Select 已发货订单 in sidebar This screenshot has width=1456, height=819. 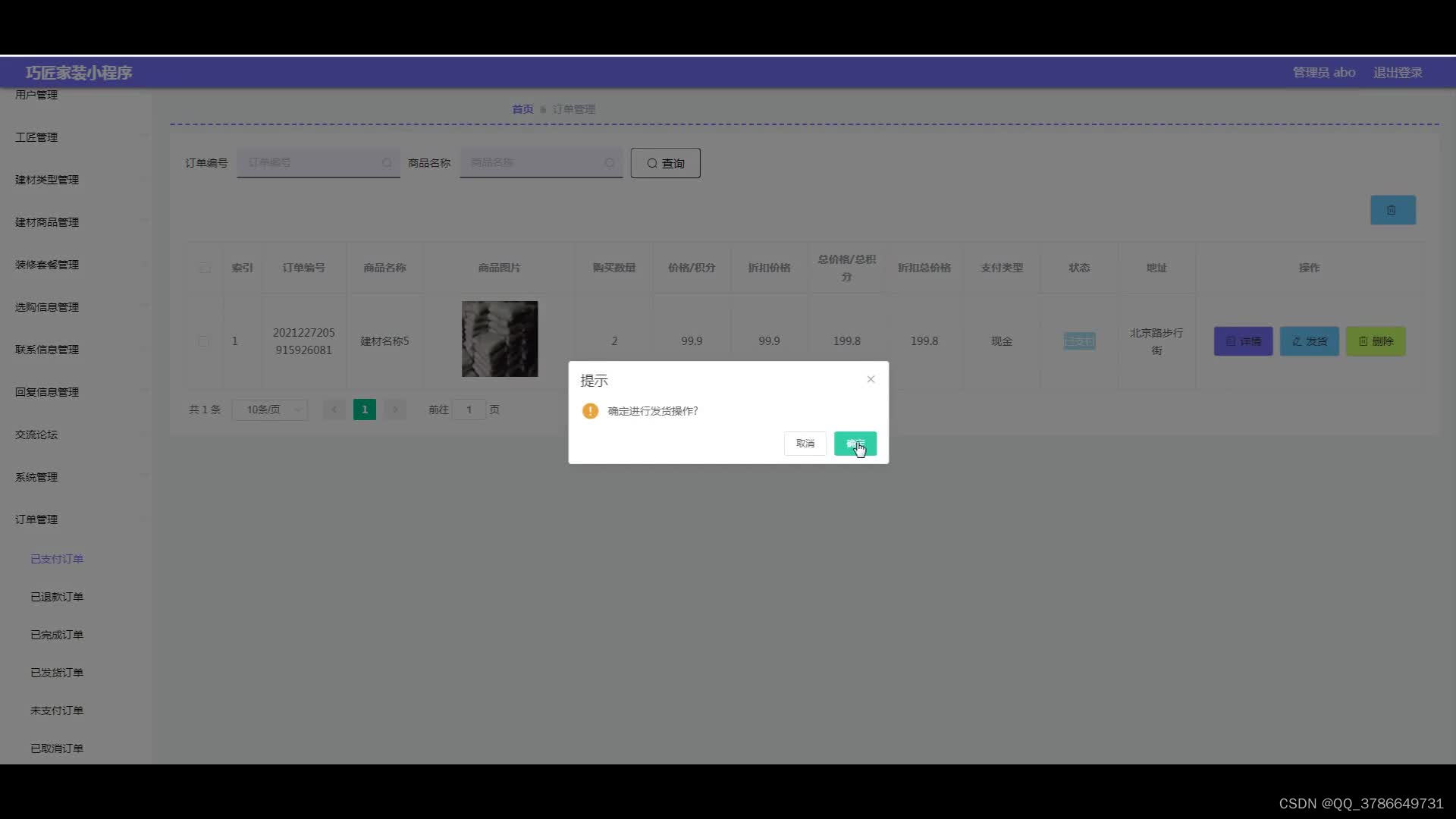click(57, 673)
